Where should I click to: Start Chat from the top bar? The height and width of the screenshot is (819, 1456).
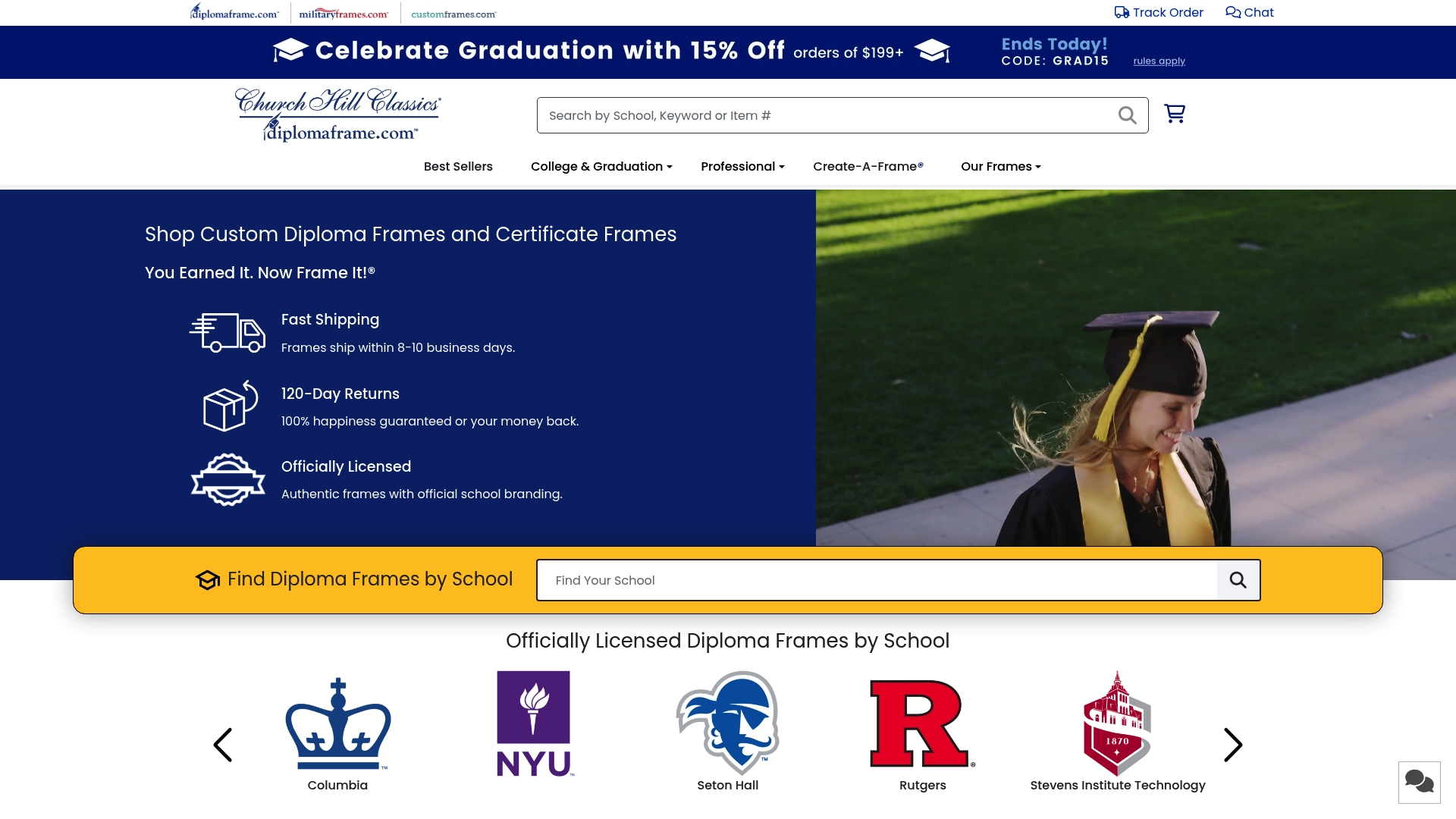tap(1250, 12)
